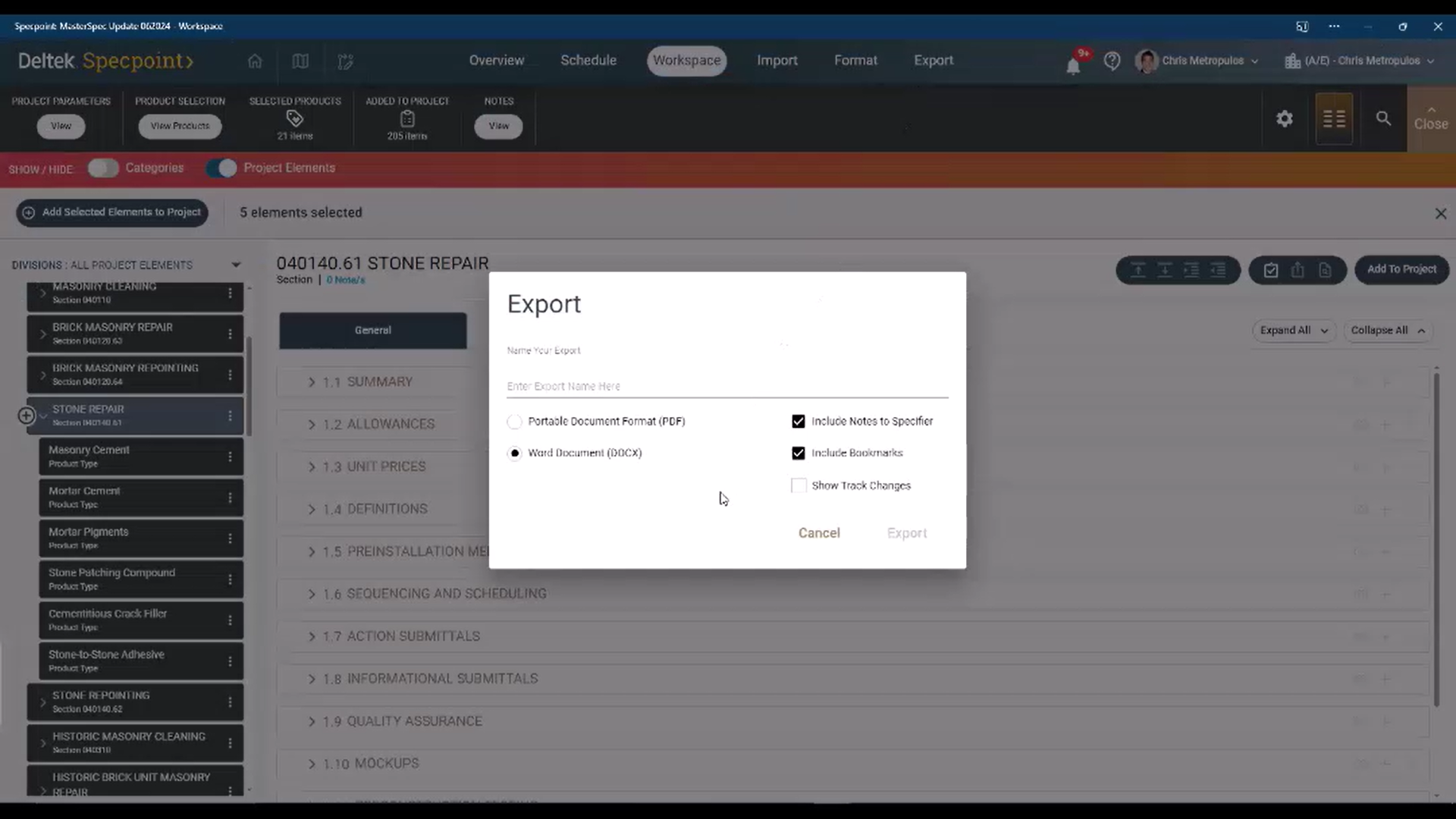
Task: Click Add Selected Elements to Project
Action: (112, 212)
